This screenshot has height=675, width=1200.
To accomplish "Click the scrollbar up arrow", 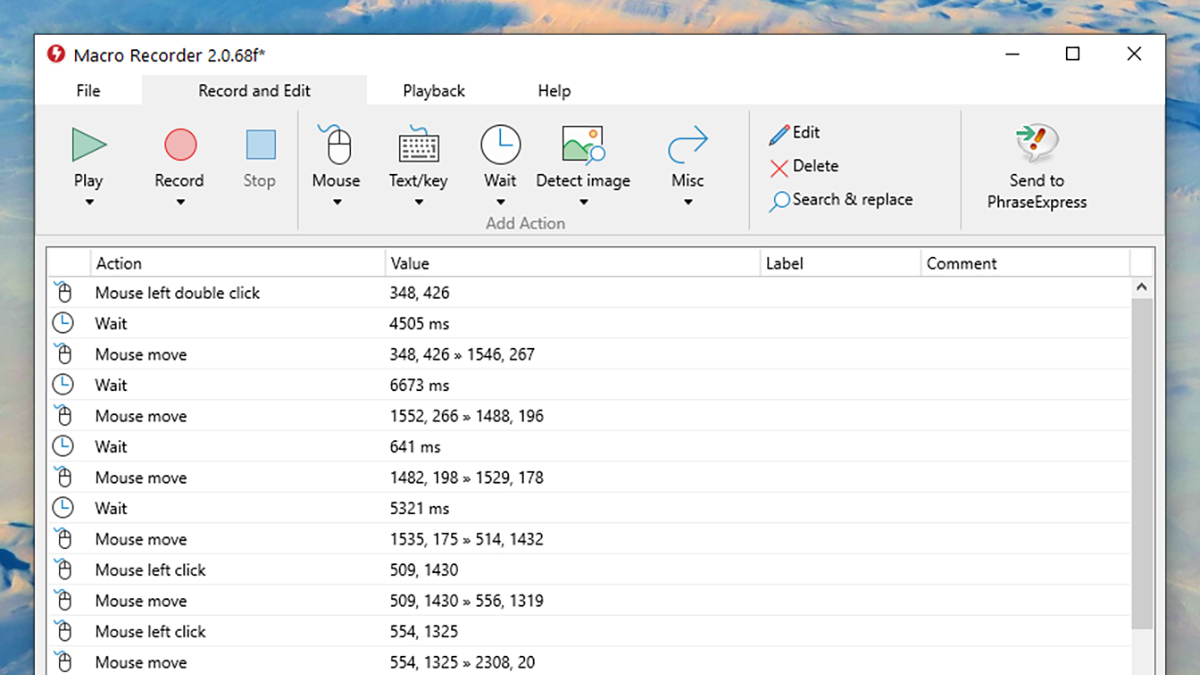I will click(1142, 288).
